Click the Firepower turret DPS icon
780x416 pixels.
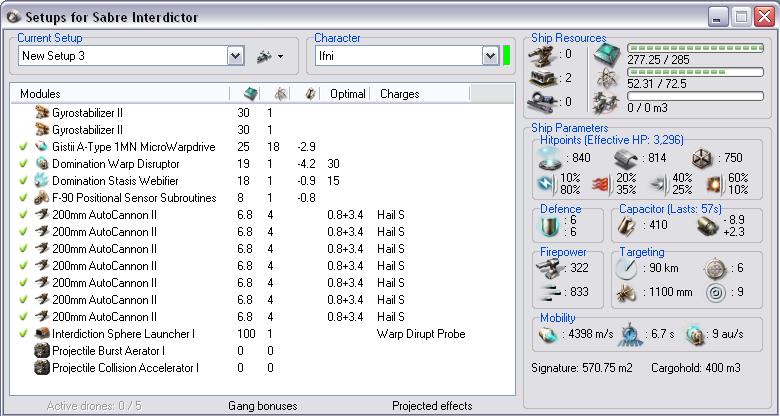pos(550,268)
